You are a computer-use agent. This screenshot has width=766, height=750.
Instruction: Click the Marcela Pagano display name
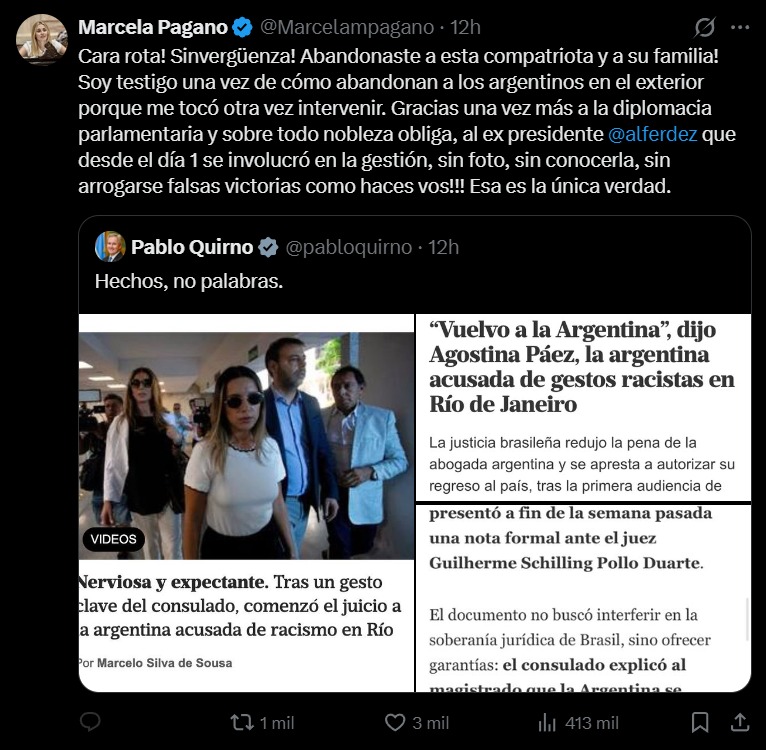[x=153, y=27]
